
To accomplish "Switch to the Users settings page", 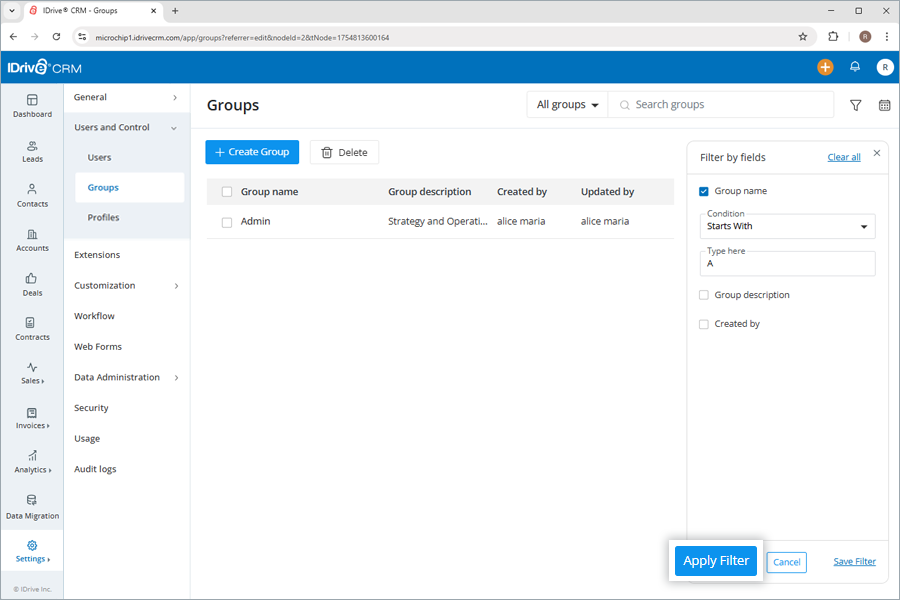I will [99, 157].
